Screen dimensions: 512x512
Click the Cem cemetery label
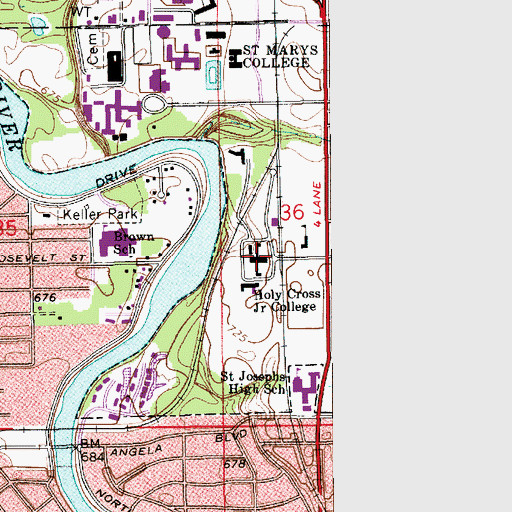click(x=93, y=50)
